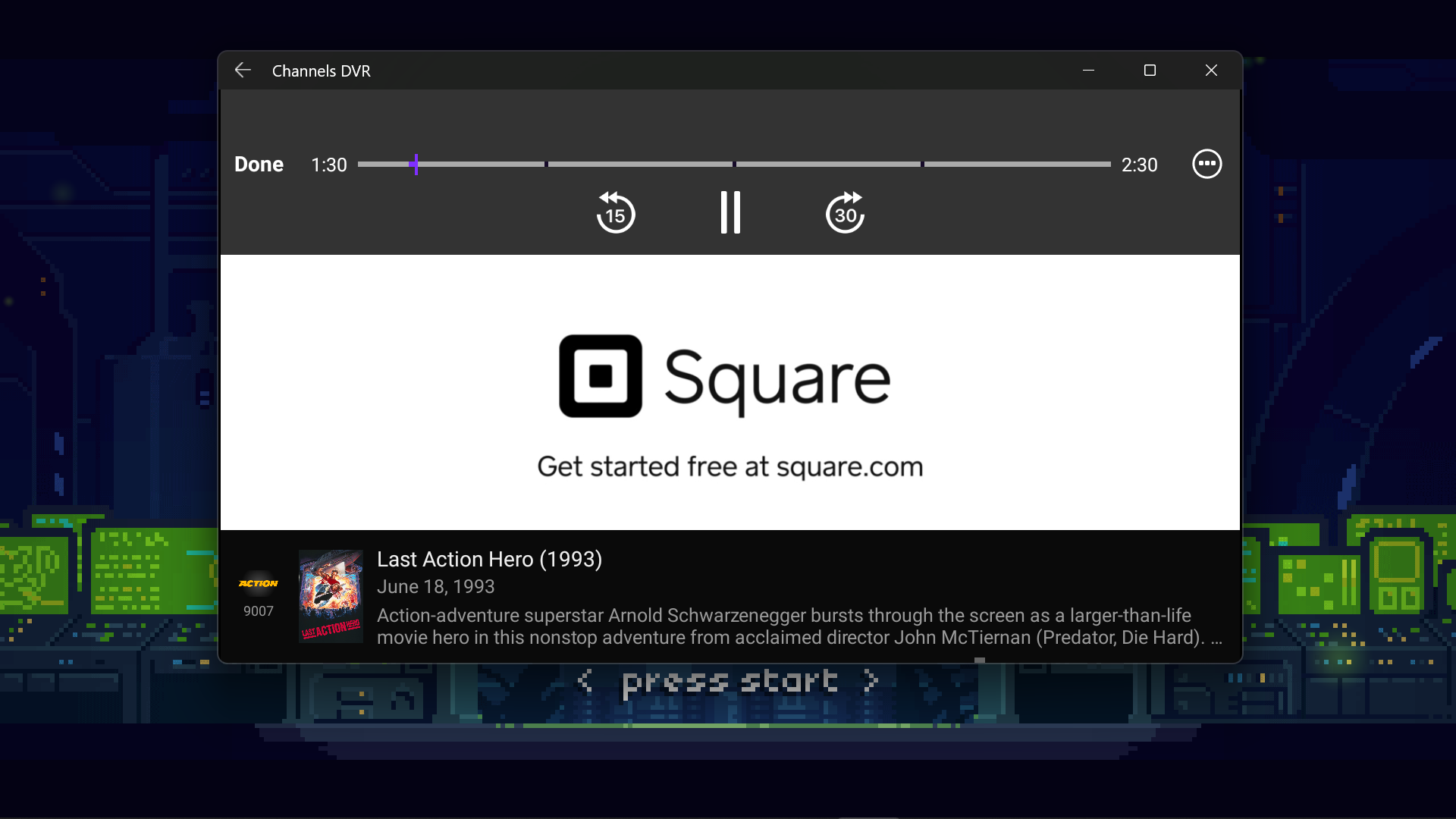Skip forward 30 seconds
1456x819 pixels.
tap(845, 213)
